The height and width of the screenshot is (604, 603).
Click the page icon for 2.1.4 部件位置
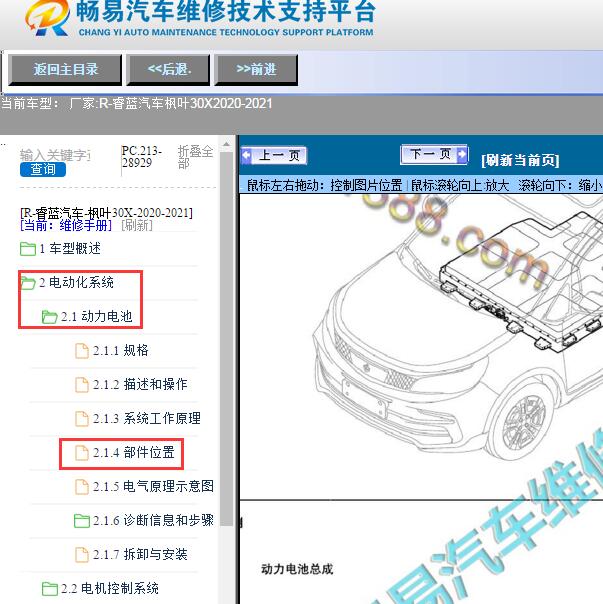tap(81, 453)
